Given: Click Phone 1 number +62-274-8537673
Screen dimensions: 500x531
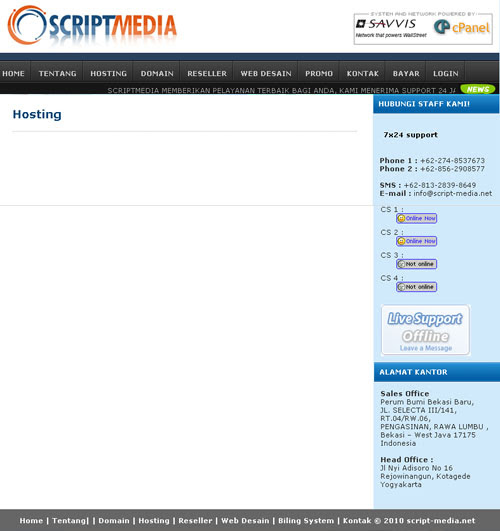Looking at the screenshot, I should pos(452,161).
